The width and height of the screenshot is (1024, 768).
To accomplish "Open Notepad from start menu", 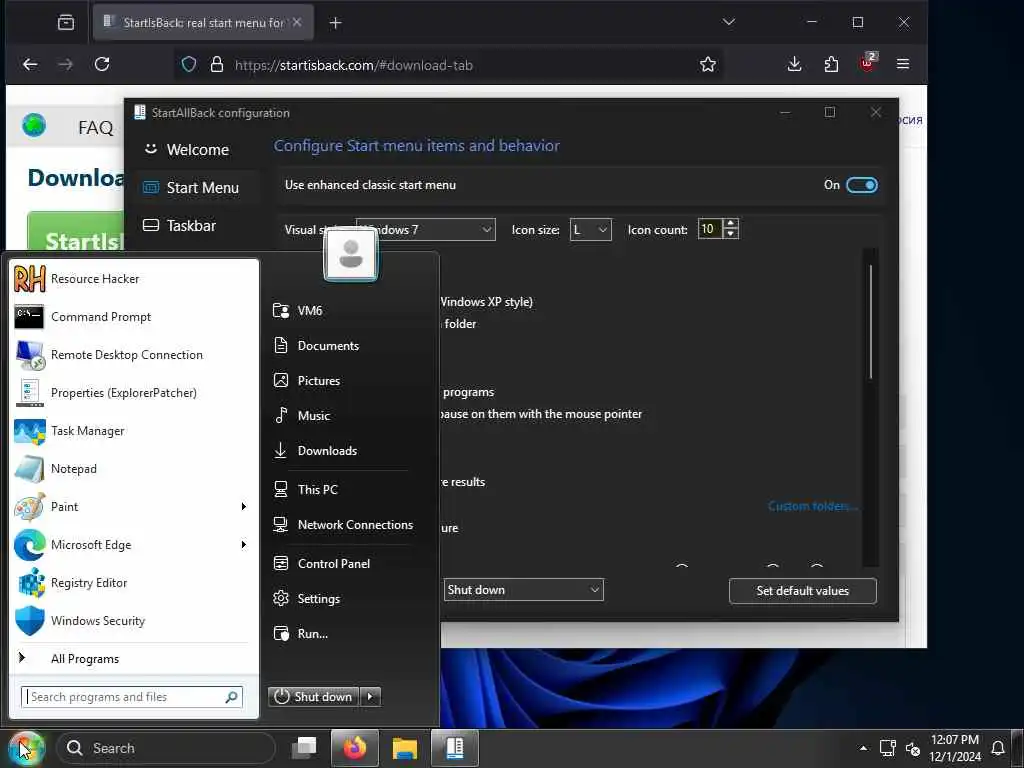I will pyautogui.click(x=134, y=469).
